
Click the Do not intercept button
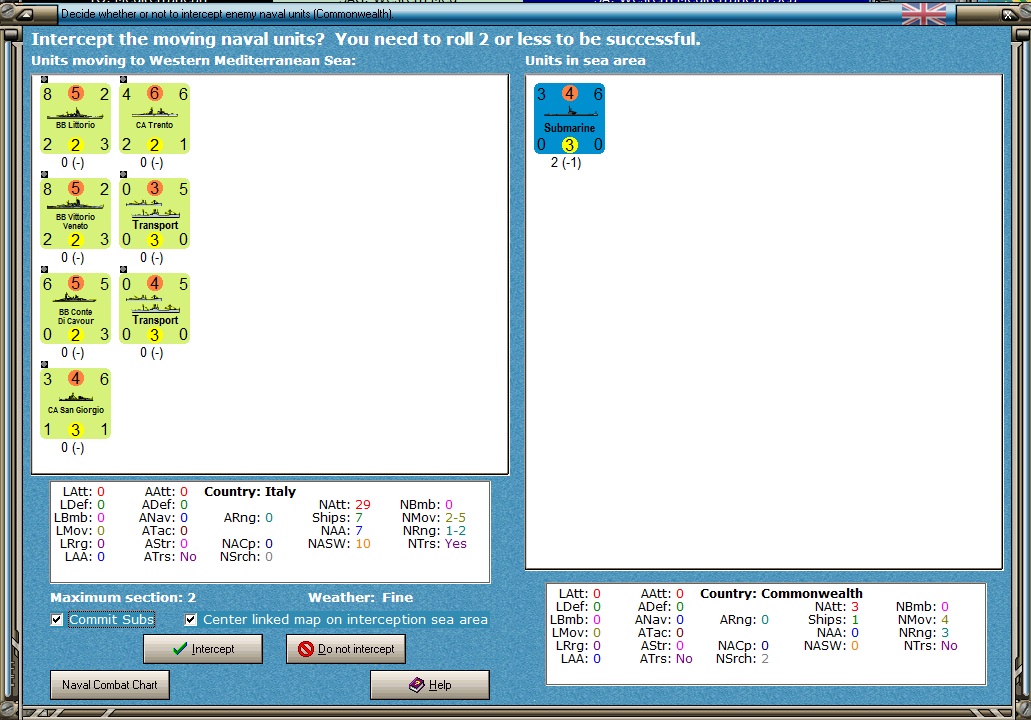(x=346, y=649)
